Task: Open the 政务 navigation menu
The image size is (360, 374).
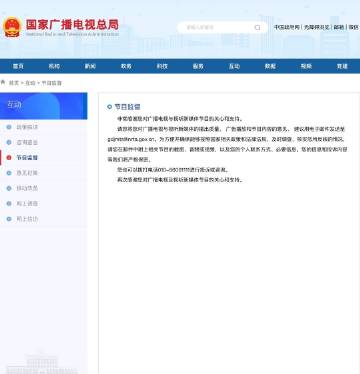Action: (x=126, y=66)
